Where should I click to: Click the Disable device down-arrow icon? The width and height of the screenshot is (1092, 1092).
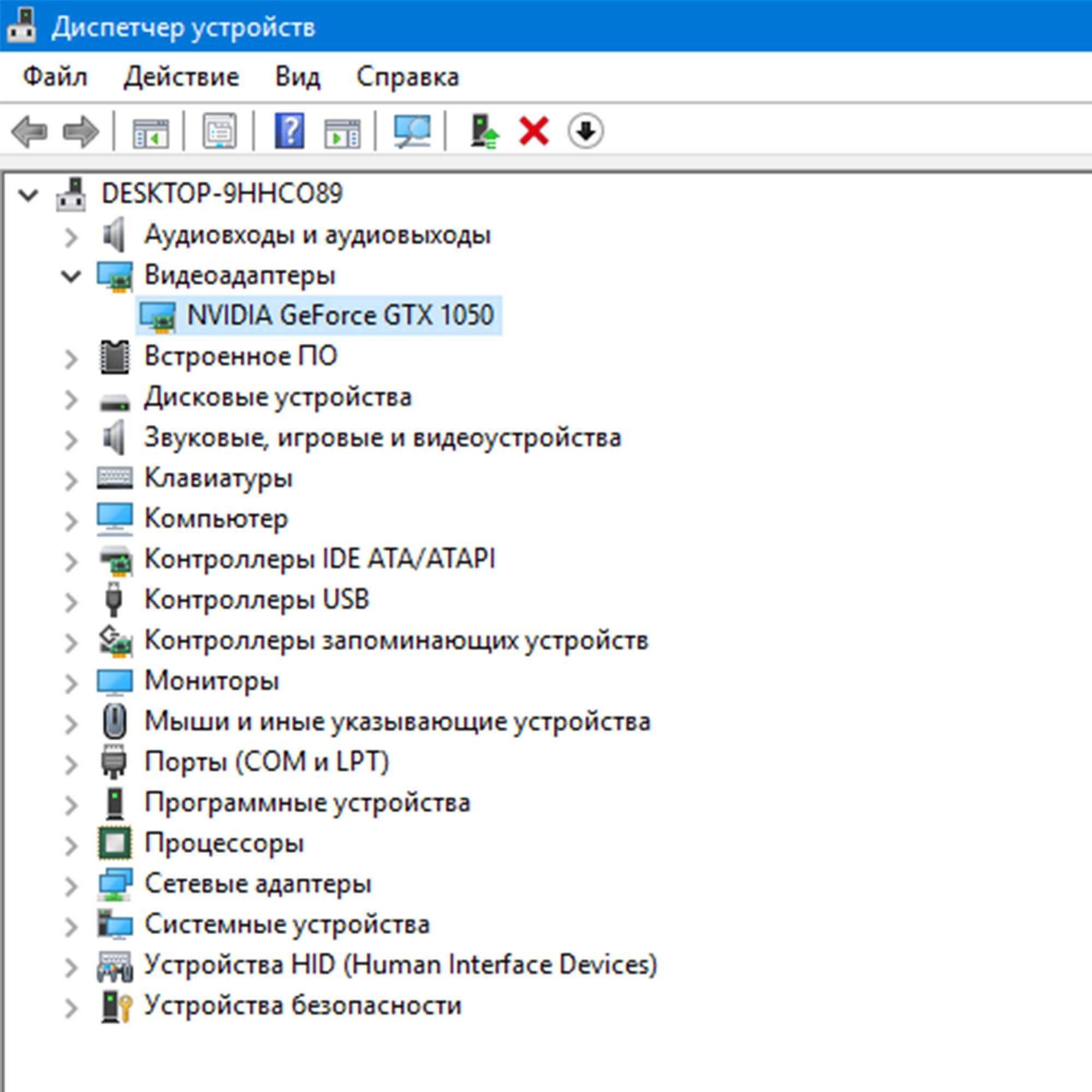pyautogui.click(x=585, y=131)
